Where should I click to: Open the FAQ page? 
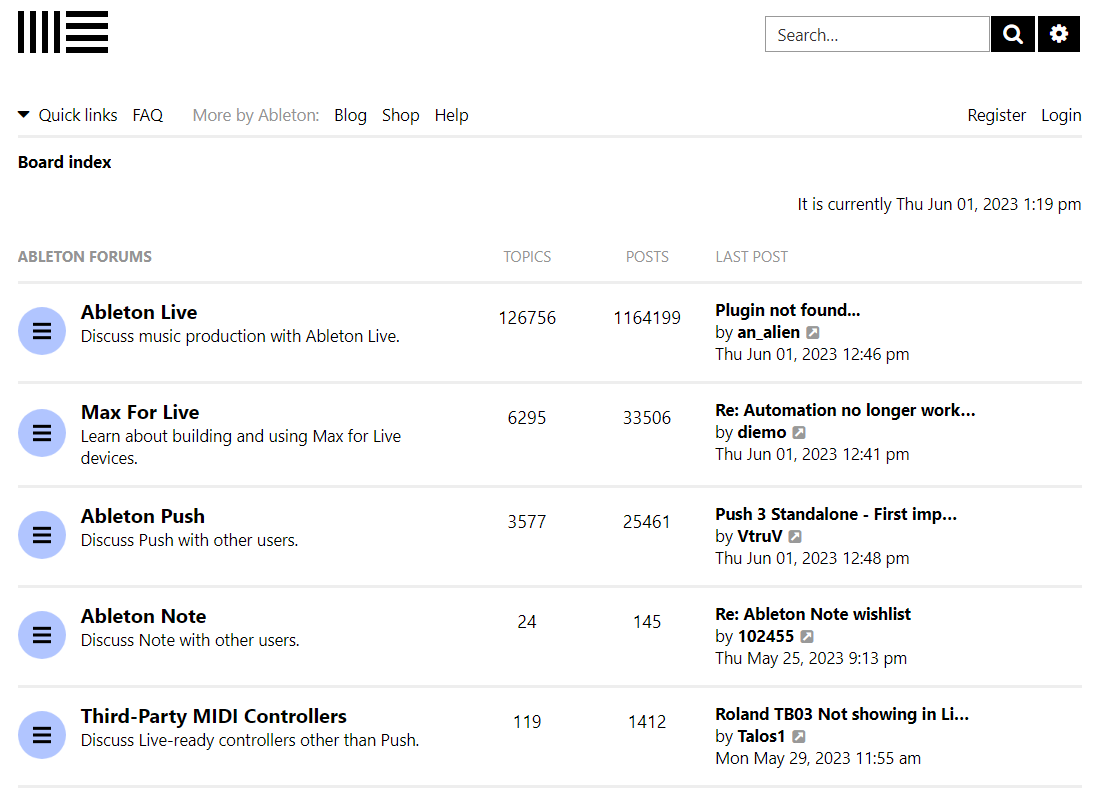coord(148,115)
